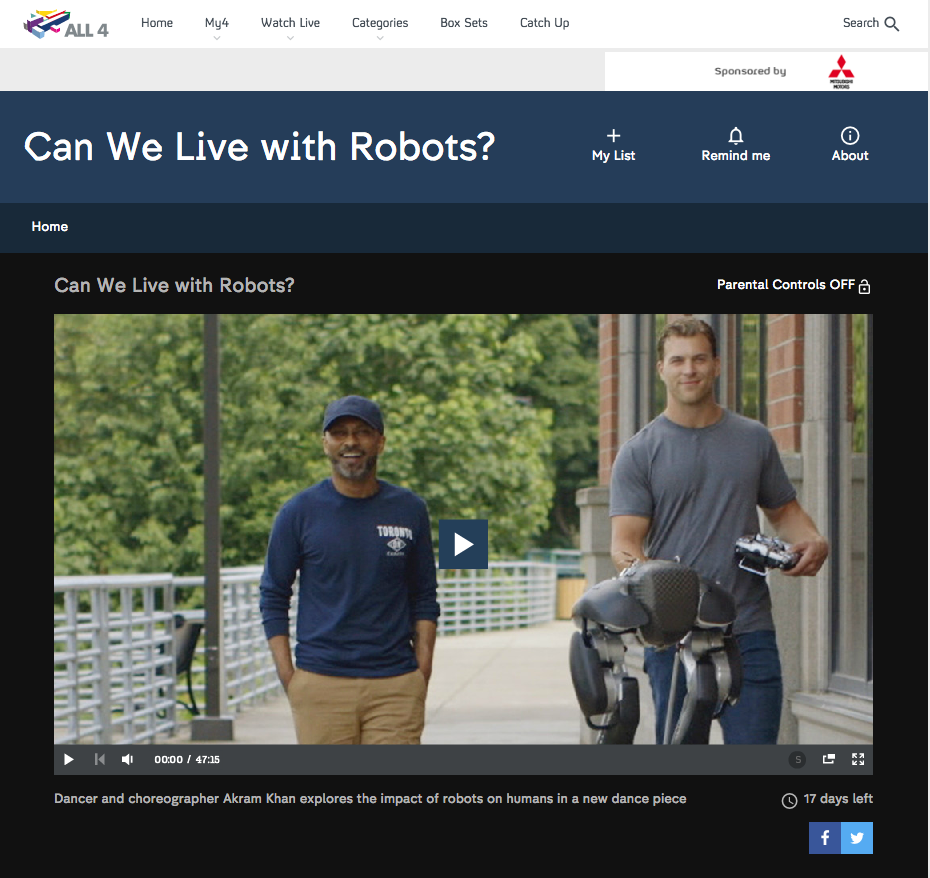Open the Watch Live menu

(290, 23)
